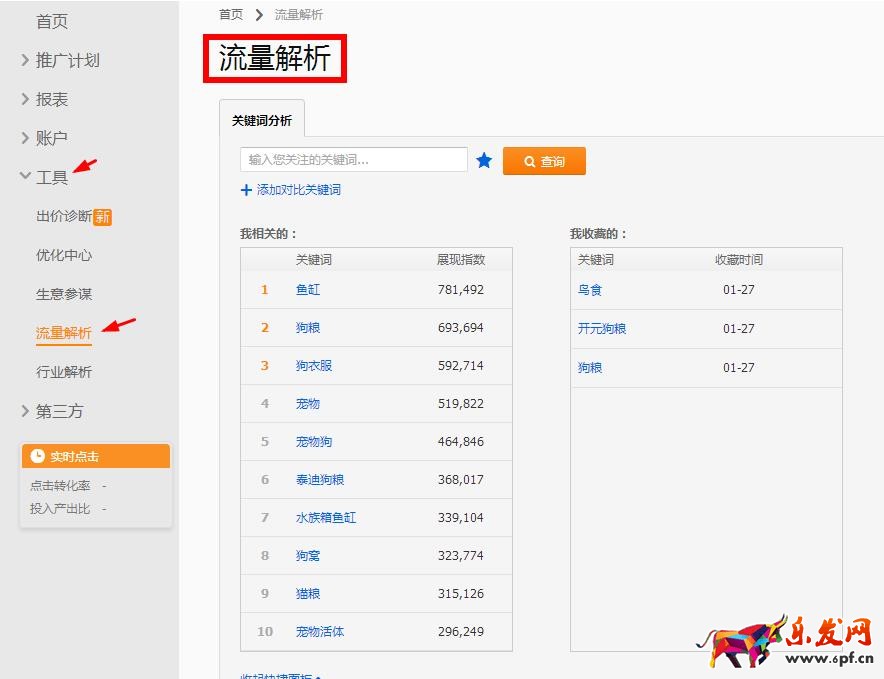
Task: Open the 鱼缸 keyword link
Action: pyautogui.click(x=308, y=290)
